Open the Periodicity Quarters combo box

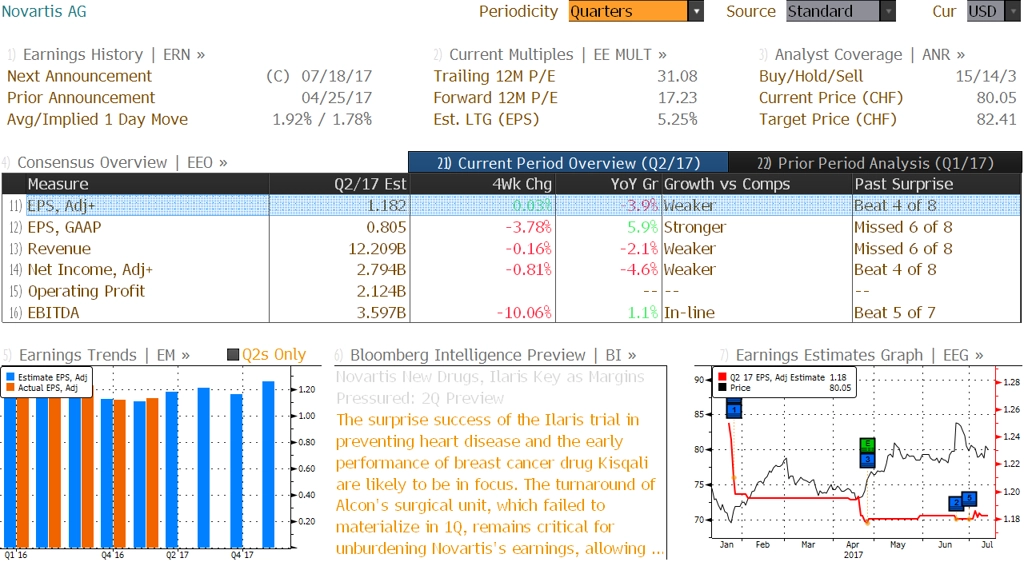click(x=635, y=11)
